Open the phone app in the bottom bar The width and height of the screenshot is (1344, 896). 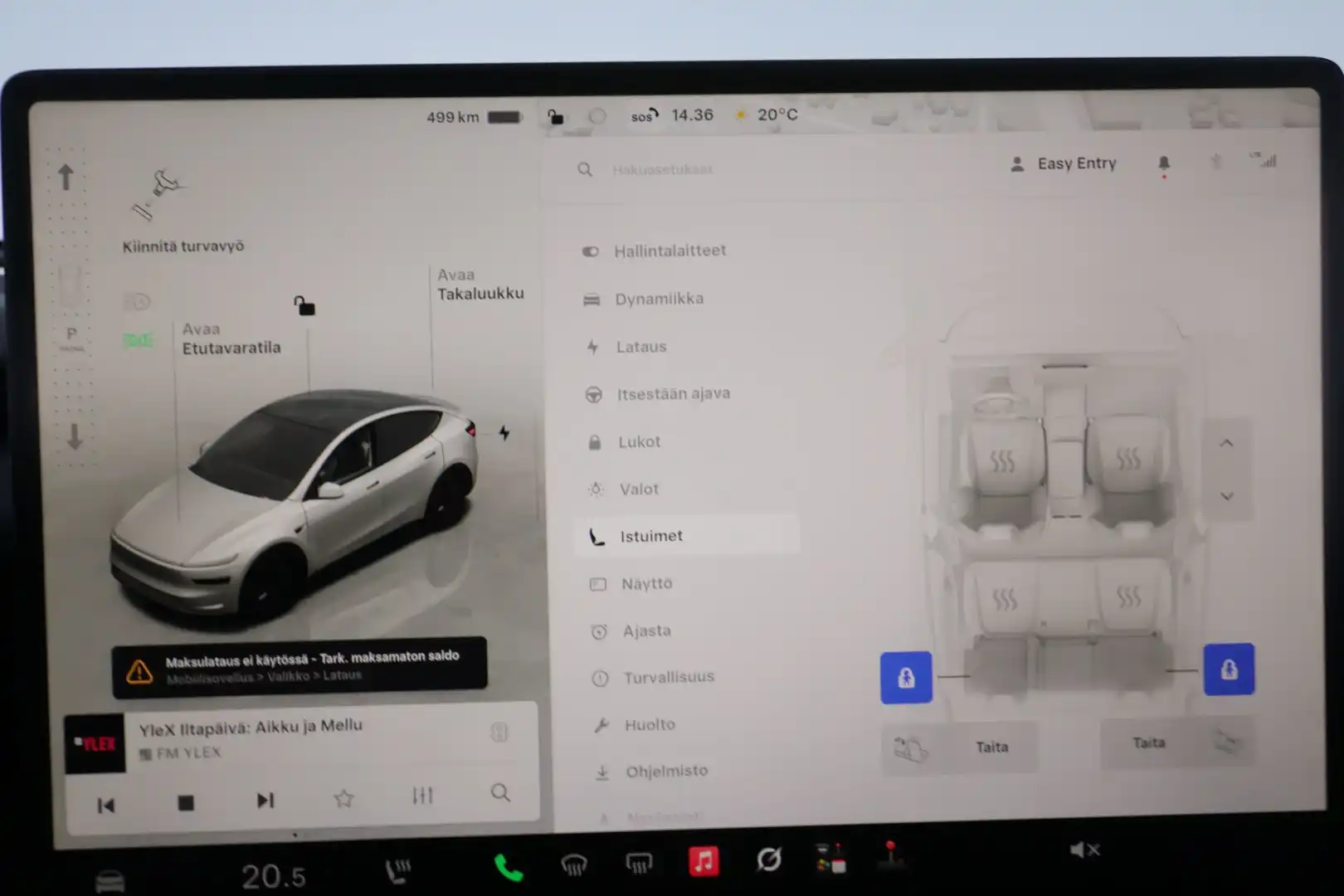tap(509, 868)
